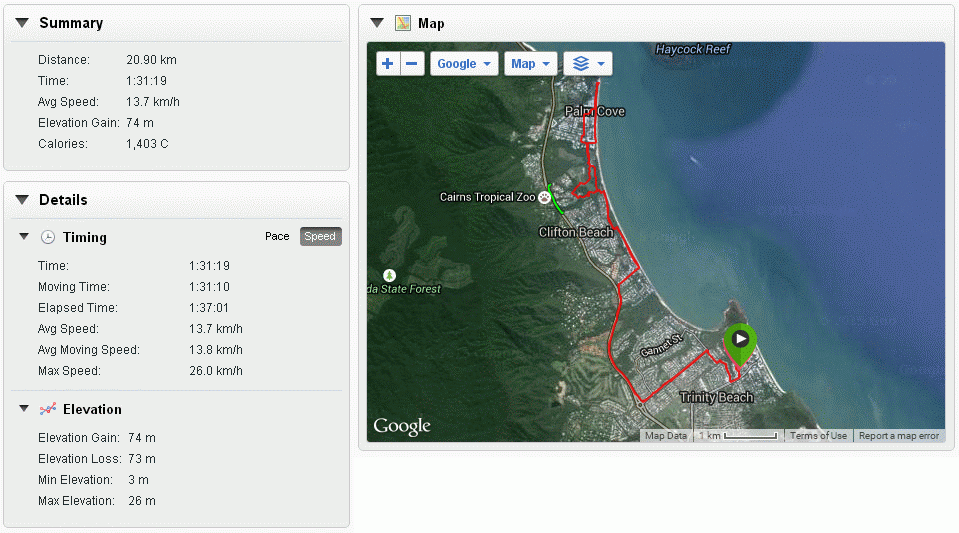Click the Haycock Reef map label
Screen dimensions: 959x533
(693, 50)
